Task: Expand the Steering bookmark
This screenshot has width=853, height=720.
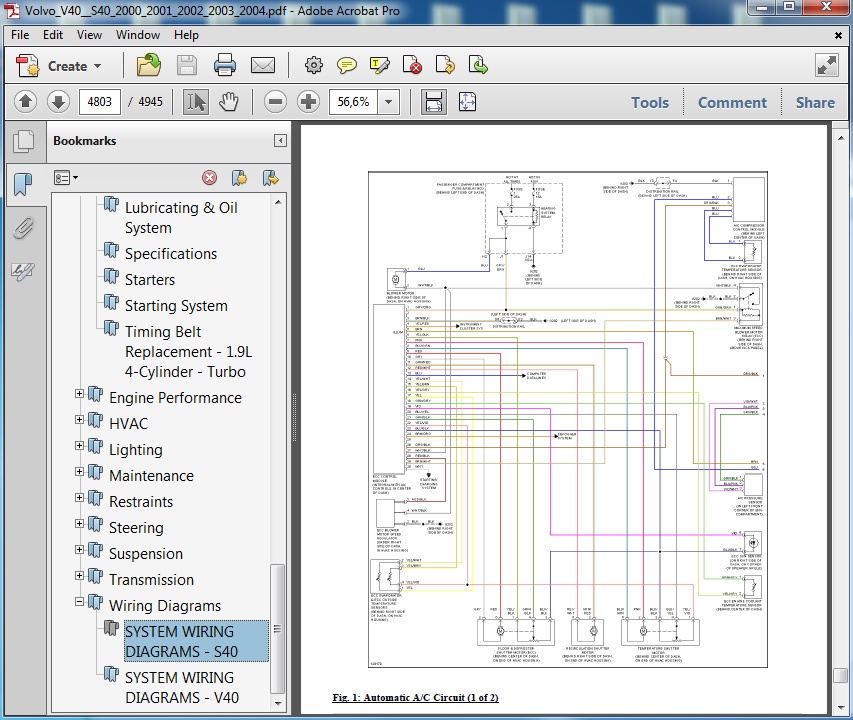Action: pyautogui.click(x=79, y=524)
